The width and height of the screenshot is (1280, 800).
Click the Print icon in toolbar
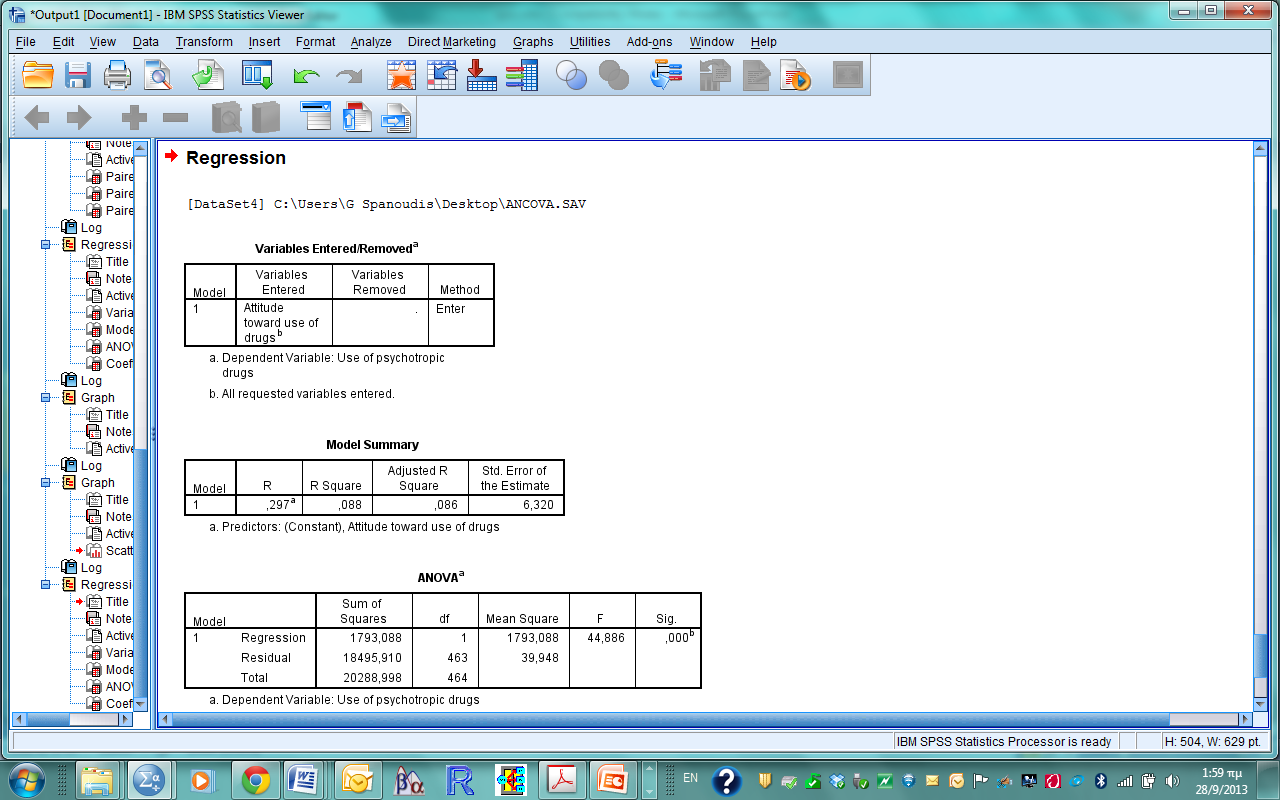pyautogui.click(x=118, y=75)
